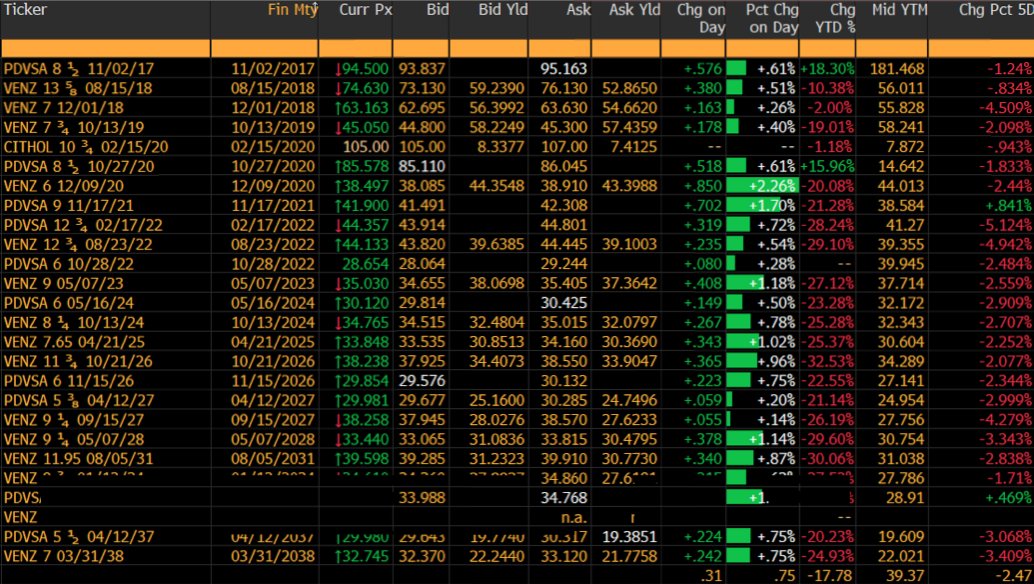Select ticker PDVSA 12 ¾ 02/17/22

82,225
